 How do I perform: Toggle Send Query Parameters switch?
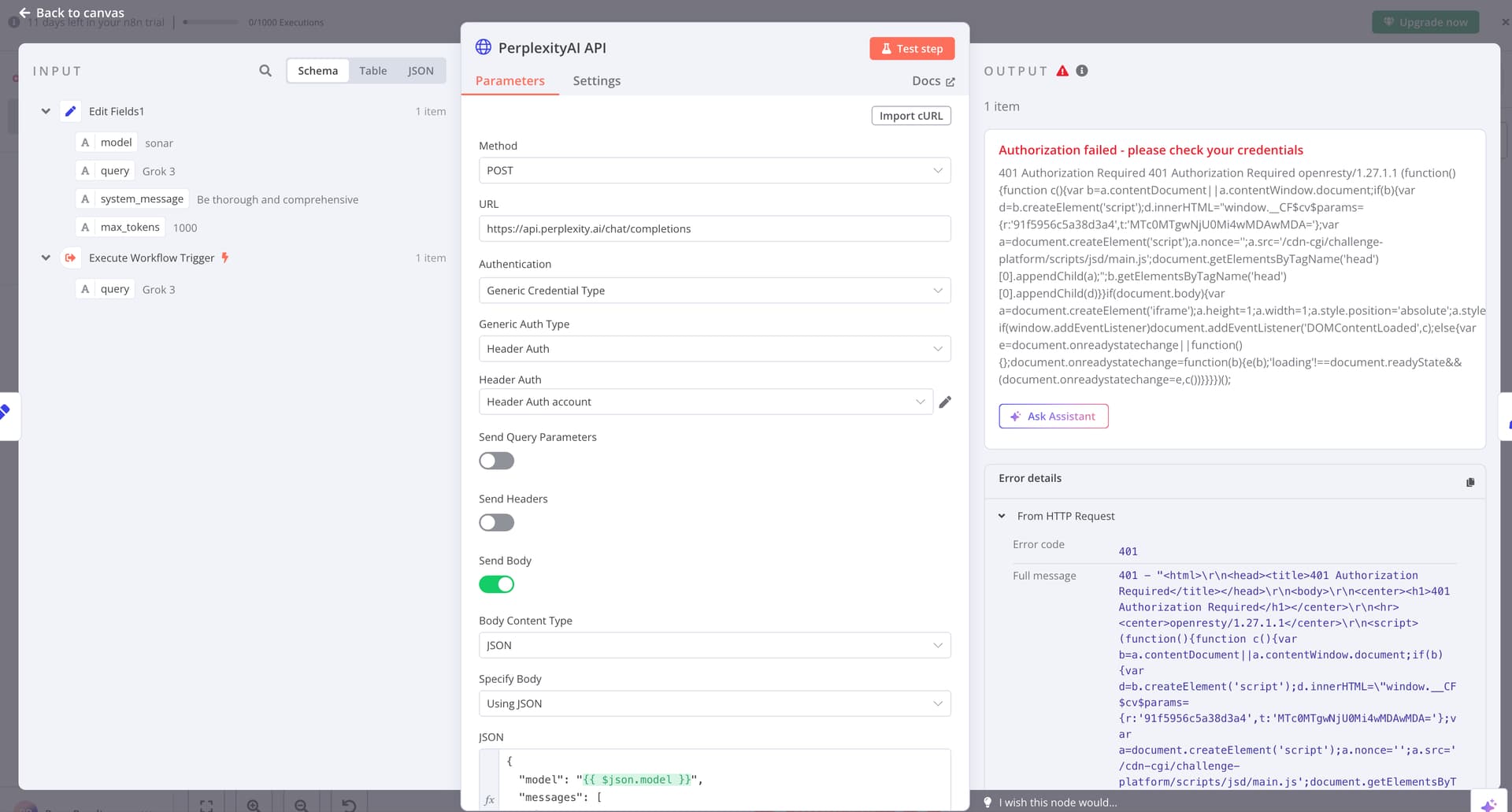tap(496, 461)
